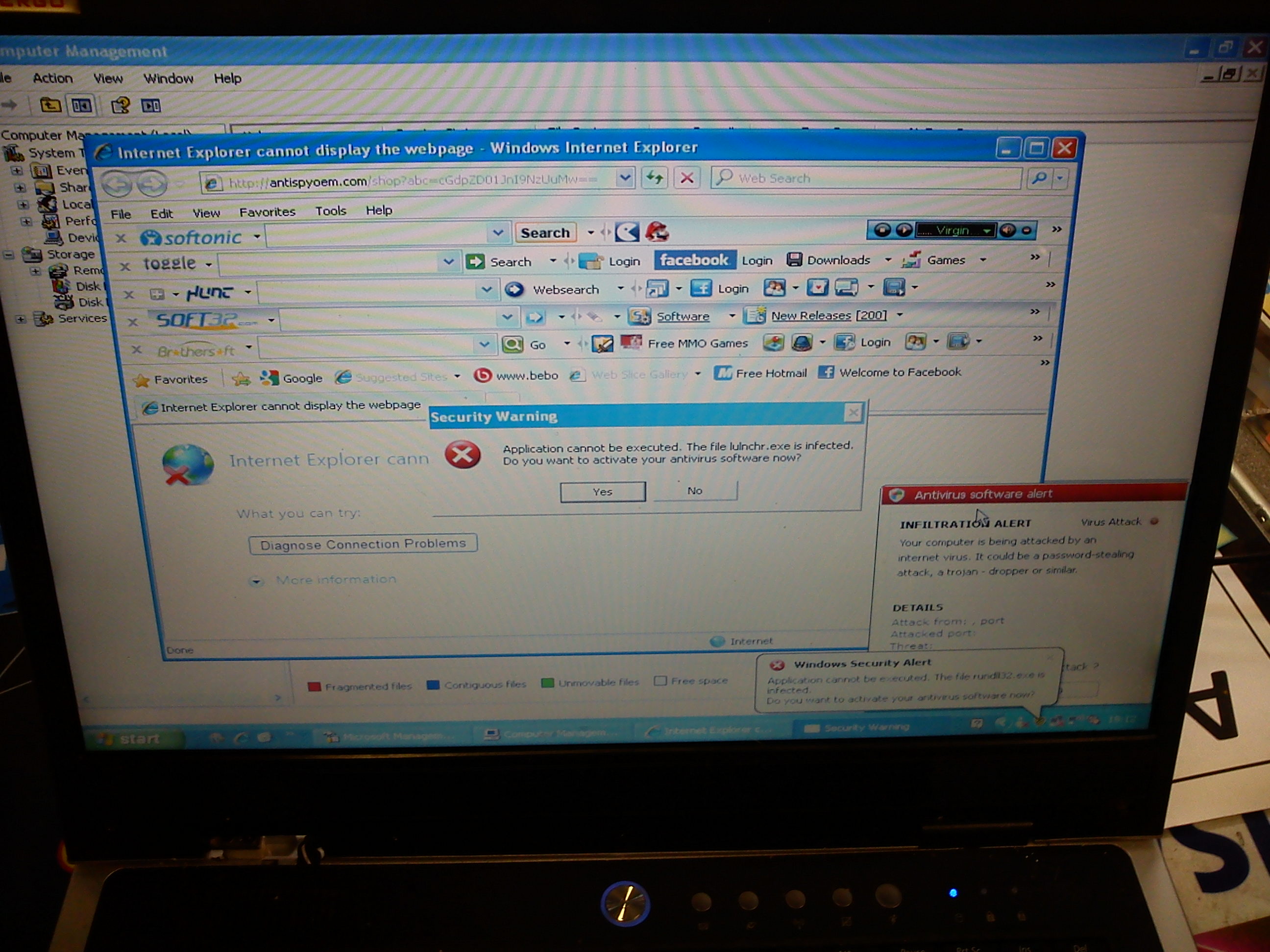
Task: Expand More information section
Action: coord(256,581)
